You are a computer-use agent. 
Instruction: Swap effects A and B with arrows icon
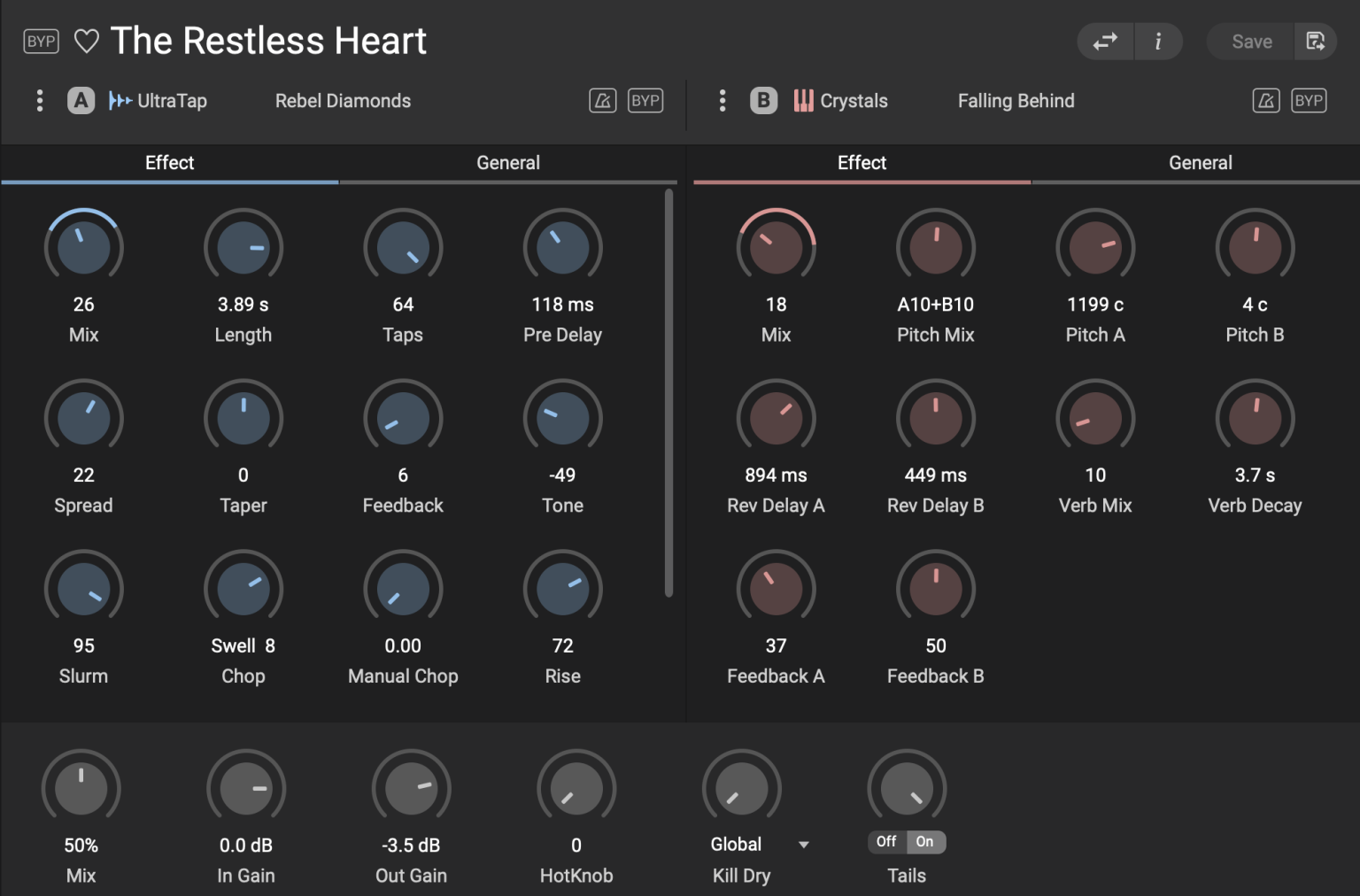coord(1105,42)
